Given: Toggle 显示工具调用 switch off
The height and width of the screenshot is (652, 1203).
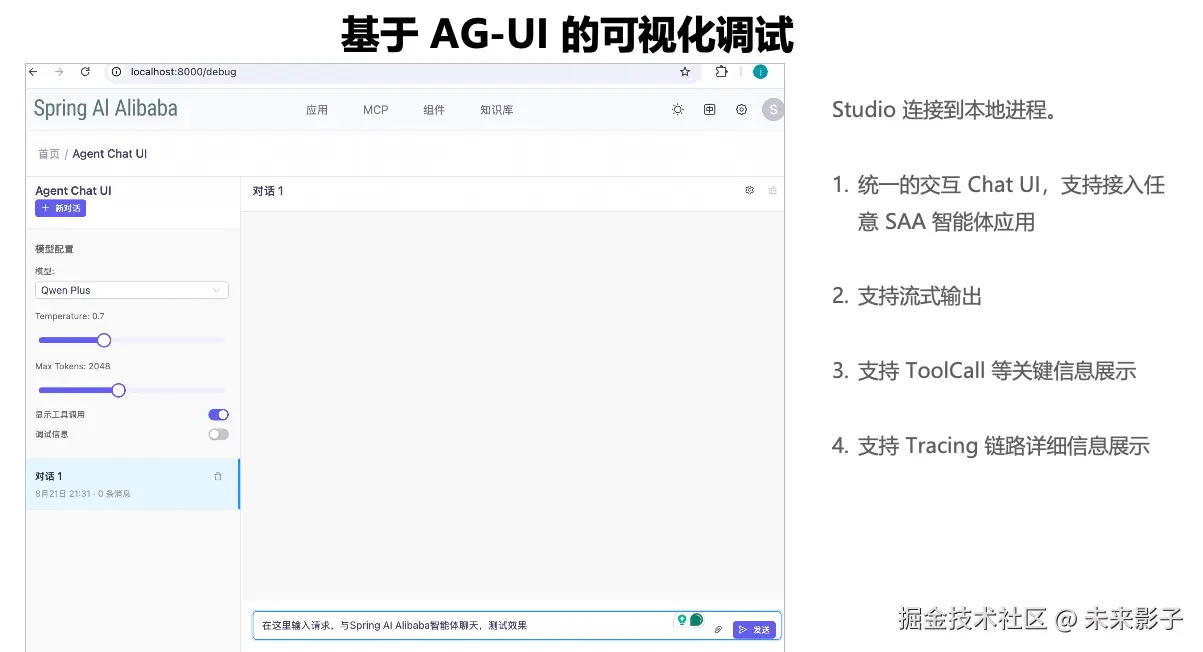Looking at the screenshot, I should [218, 414].
